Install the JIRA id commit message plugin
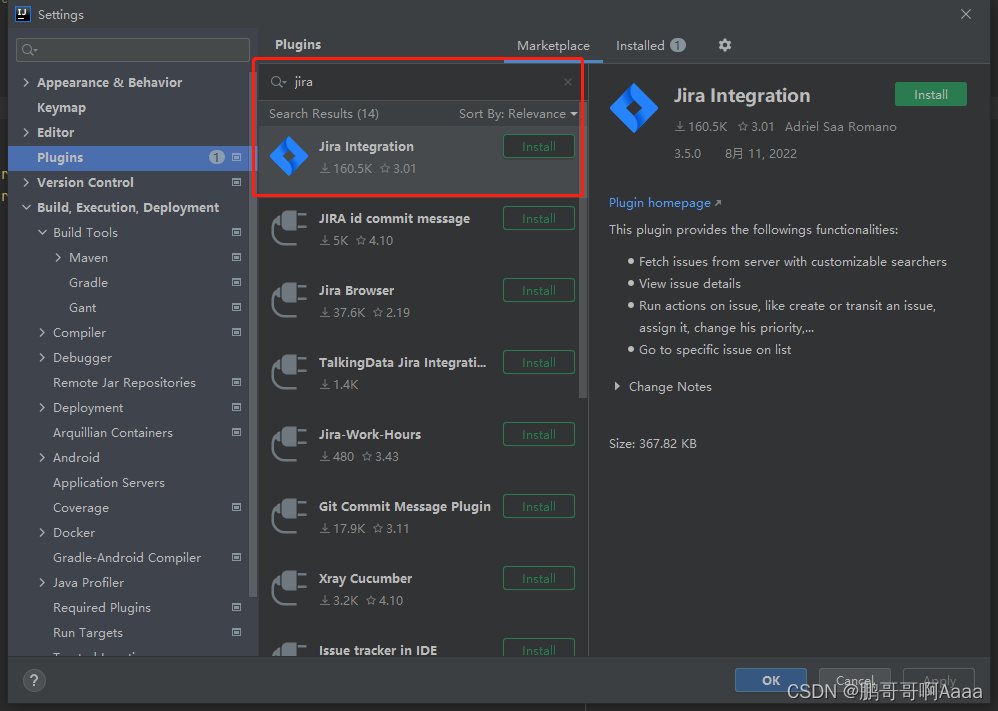 click(538, 218)
